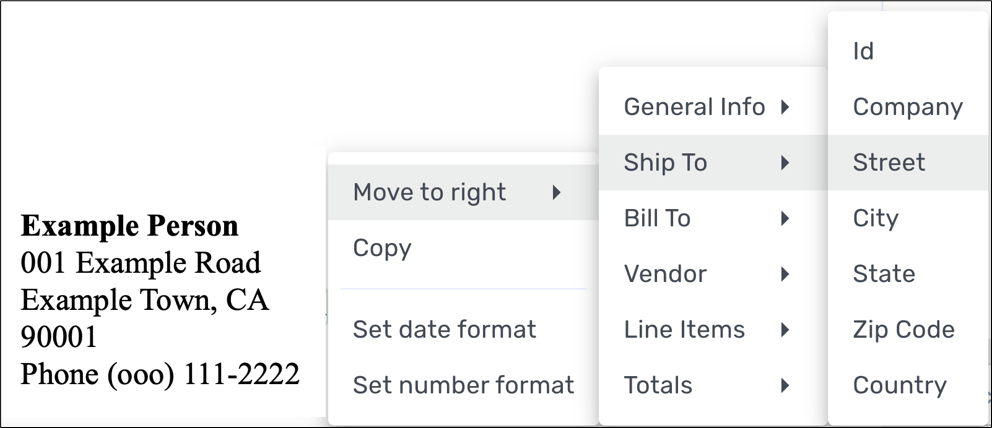Viewport: 992px width, 428px height.
Task: Select the Country field option
Action: coord(899,385)
